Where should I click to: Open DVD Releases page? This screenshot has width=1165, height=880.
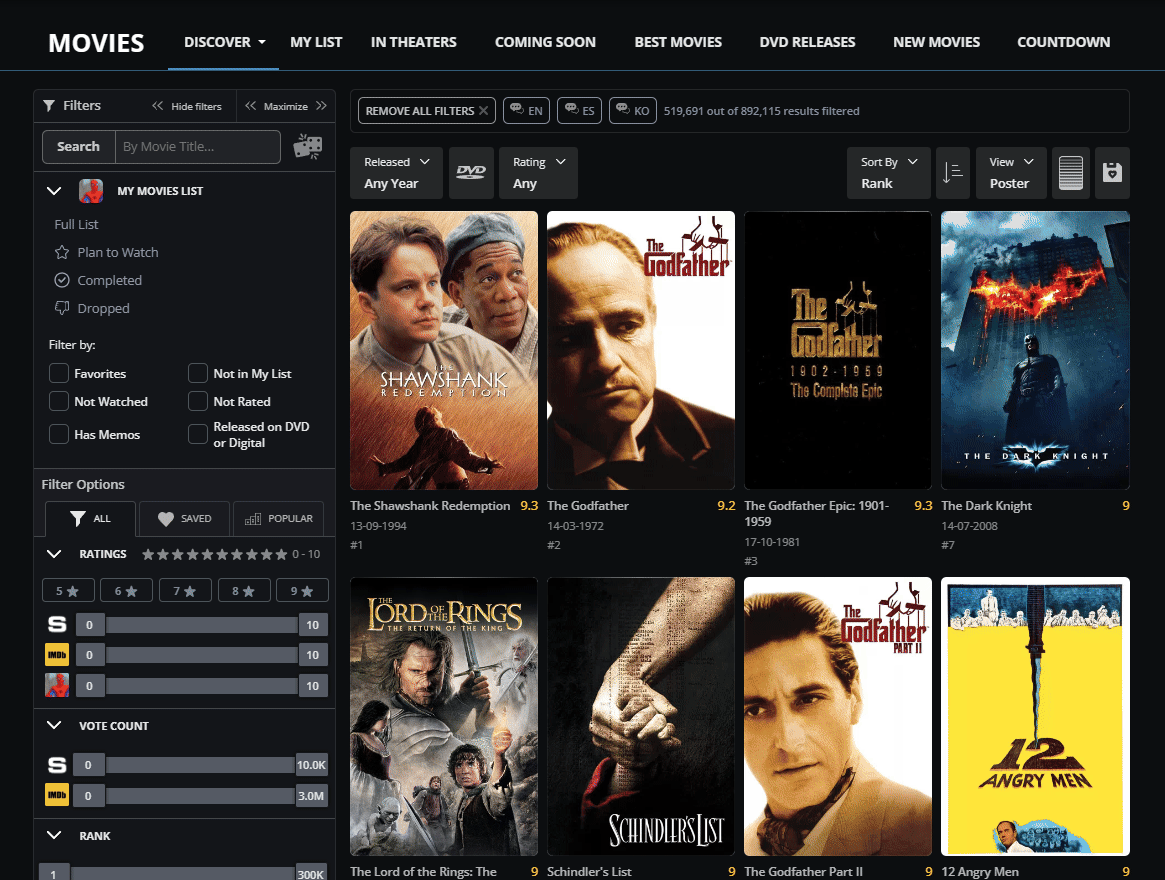tap(808, 42)
